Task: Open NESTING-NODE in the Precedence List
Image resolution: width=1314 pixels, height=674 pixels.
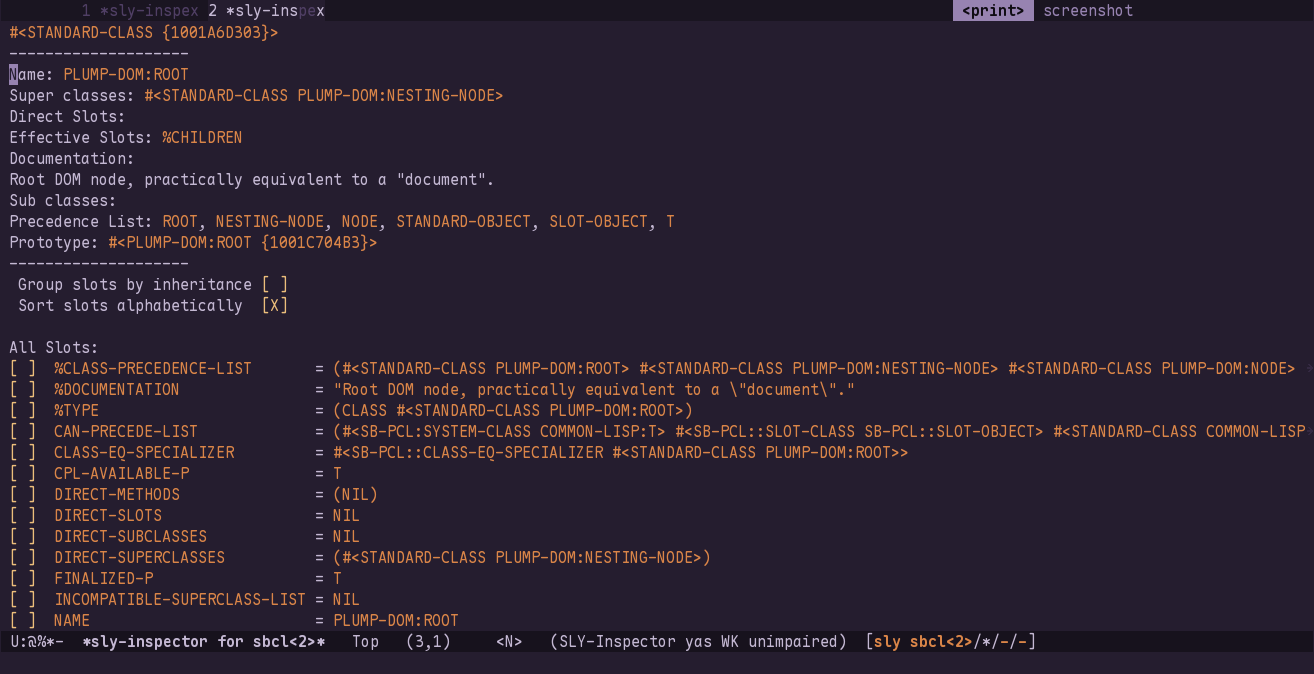Action: pos(270,222)
